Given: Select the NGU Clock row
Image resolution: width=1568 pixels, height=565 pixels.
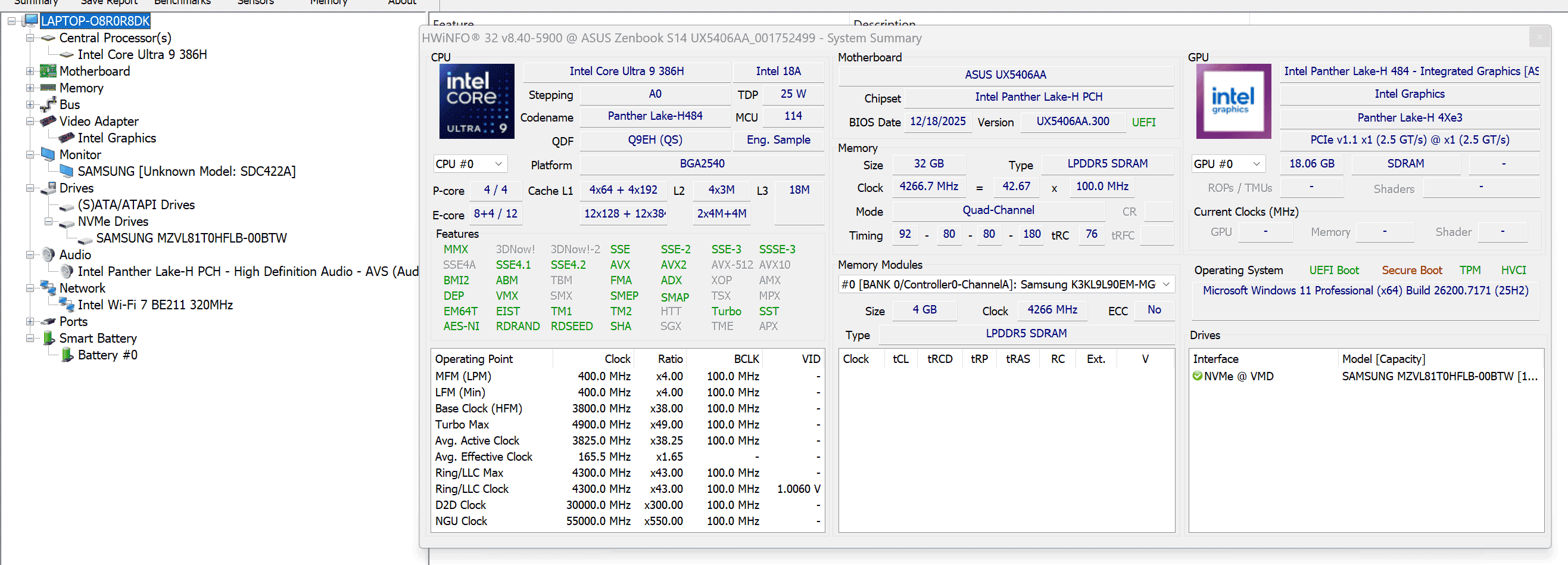Looking at the screenshot, I should [628, 521].
